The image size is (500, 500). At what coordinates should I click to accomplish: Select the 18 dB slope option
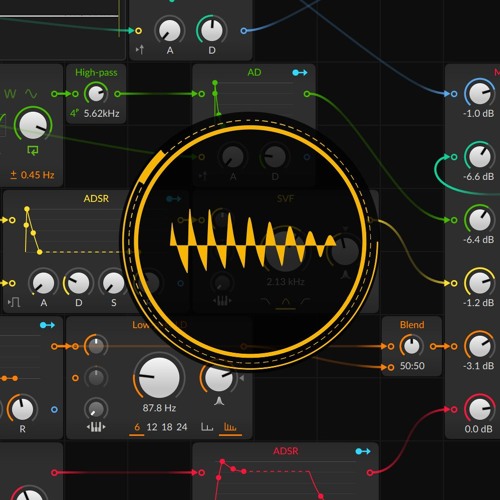coord(167,427)
